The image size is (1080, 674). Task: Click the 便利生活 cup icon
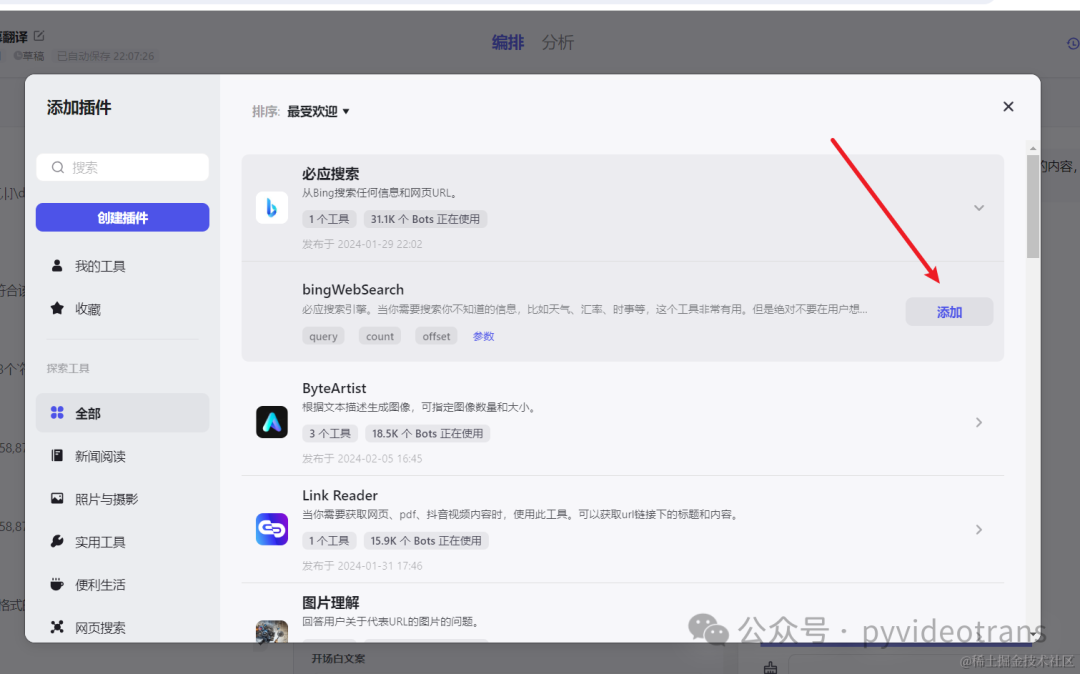coord(57,585)
